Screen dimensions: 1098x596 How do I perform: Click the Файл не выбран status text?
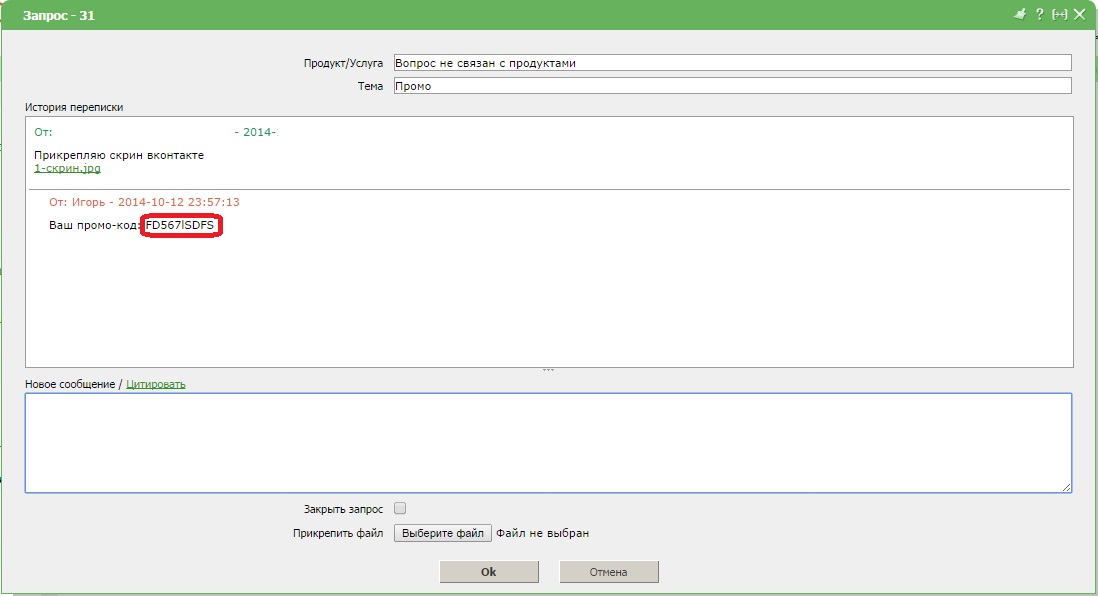tap(542, 533)
